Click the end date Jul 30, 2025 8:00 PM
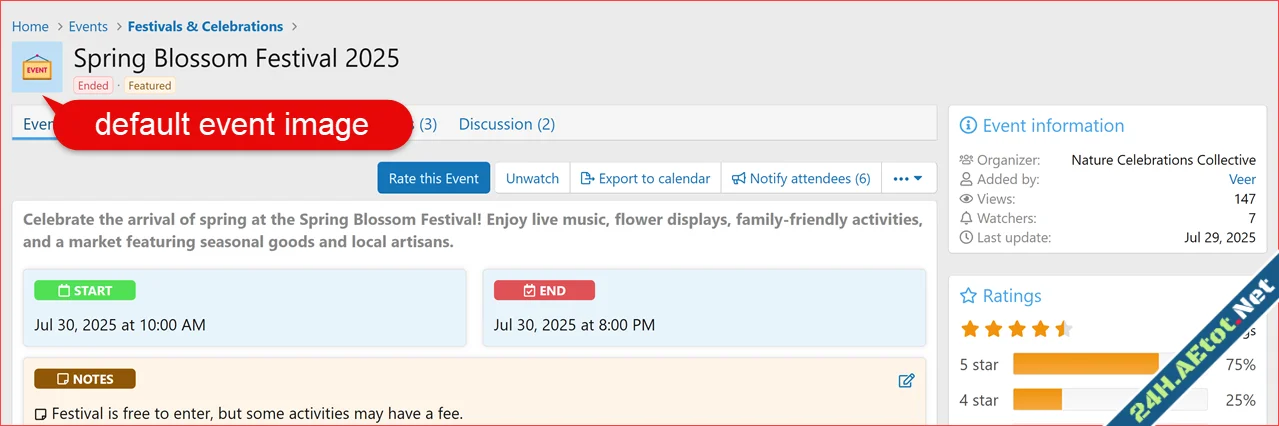Screen dimensions: 1279x426 pos(575,325)
